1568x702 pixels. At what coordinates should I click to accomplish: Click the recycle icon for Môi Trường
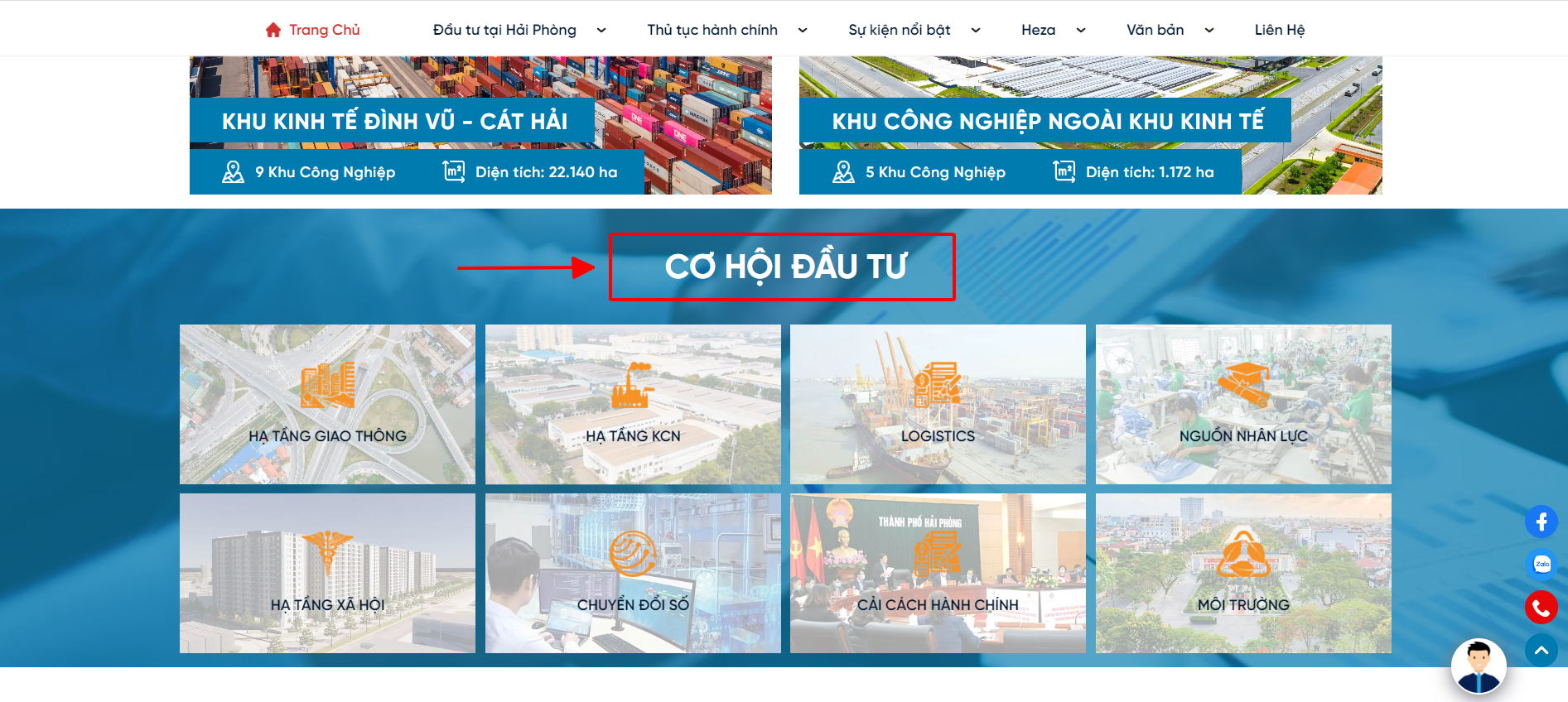tap(1242, 554)
